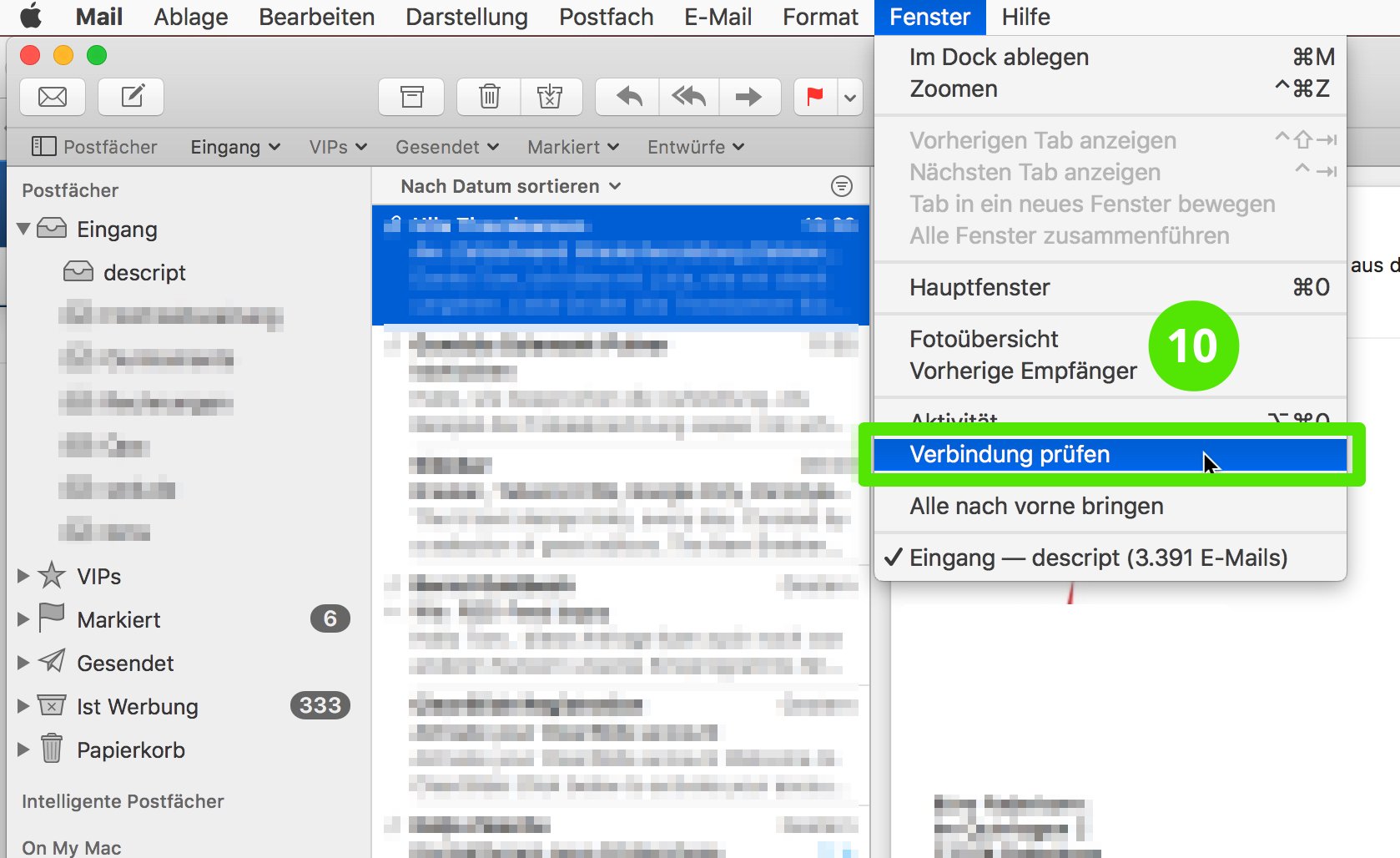Move message to junk with the toolbar junk icon

pyautogui.click(x=551, y=97)
